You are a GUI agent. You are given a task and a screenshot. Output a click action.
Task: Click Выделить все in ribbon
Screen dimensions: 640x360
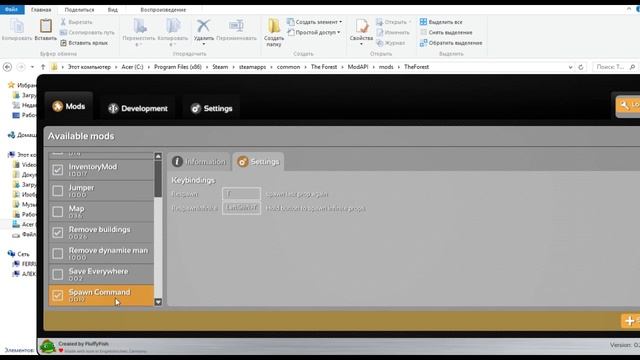441,22
